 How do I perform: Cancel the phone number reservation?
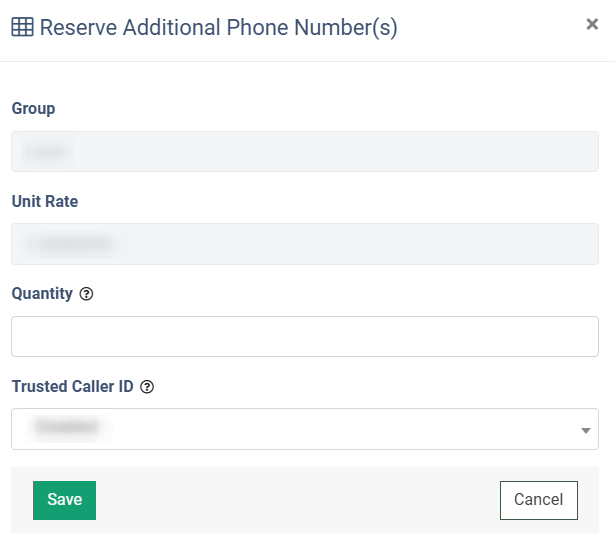click(x=538, y=500)
